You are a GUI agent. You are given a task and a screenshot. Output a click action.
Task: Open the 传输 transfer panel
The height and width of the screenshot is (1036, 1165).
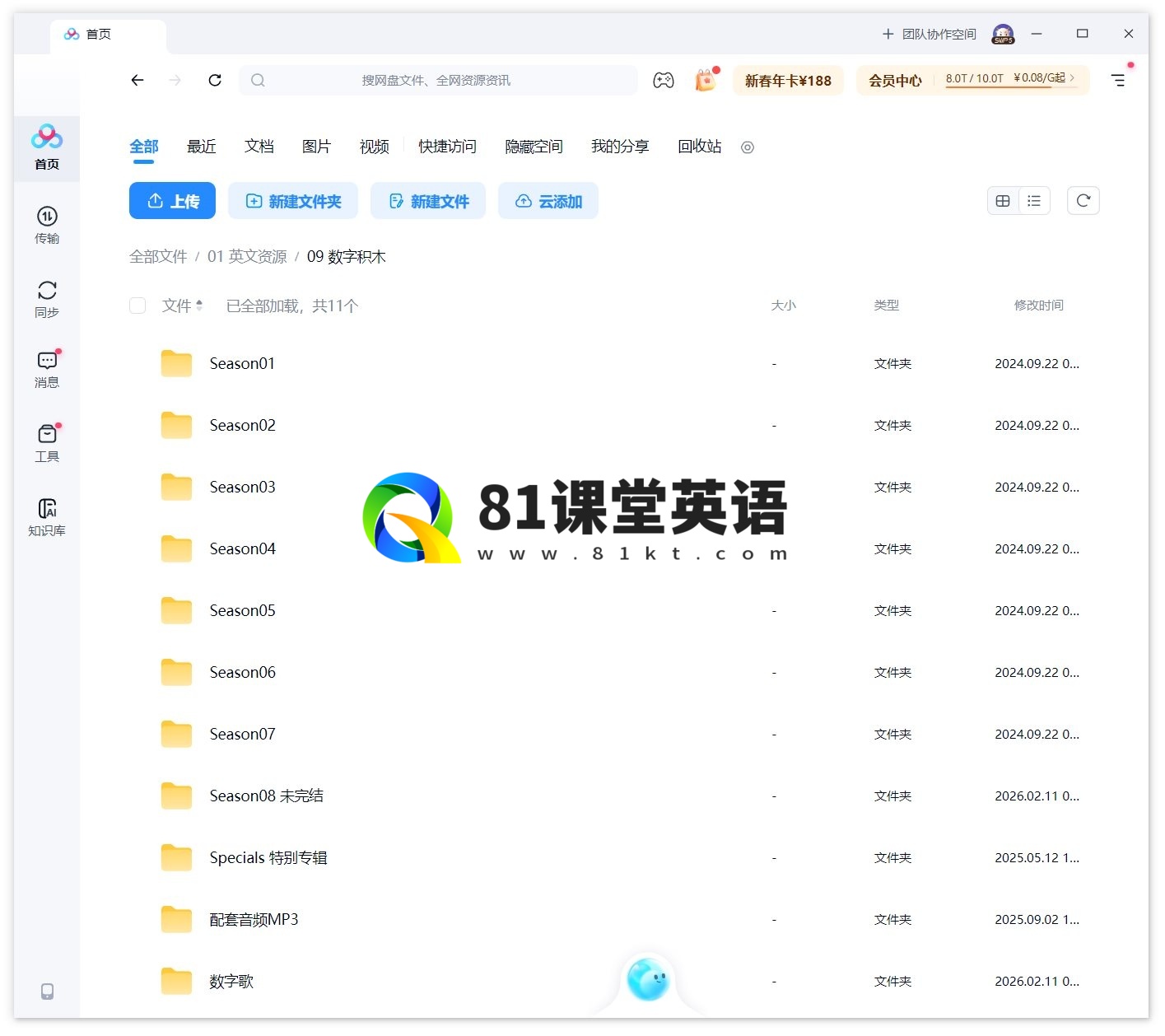[47, 225]
